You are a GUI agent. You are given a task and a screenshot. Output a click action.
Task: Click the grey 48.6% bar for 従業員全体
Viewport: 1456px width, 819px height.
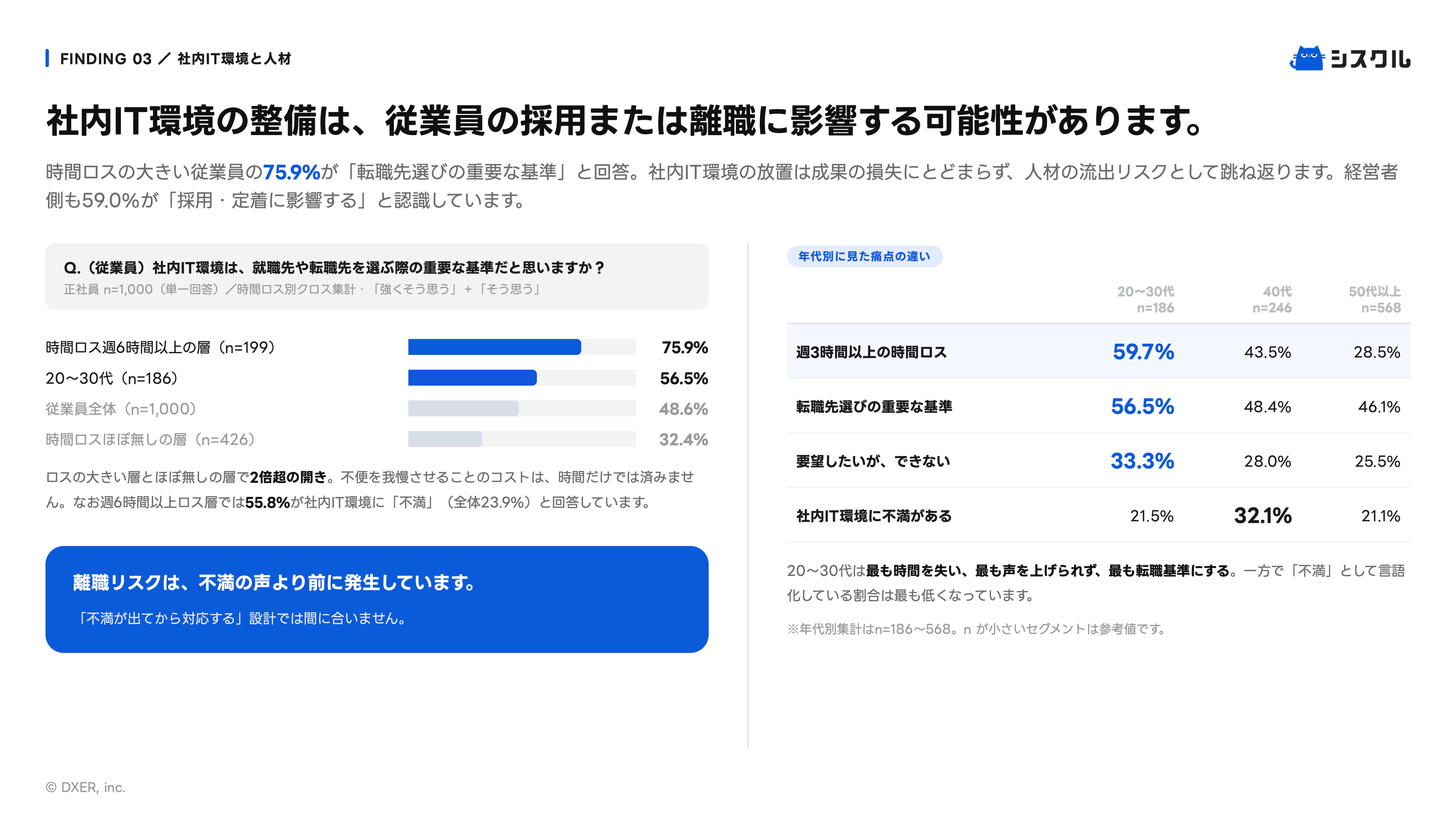tap(463, 408)
